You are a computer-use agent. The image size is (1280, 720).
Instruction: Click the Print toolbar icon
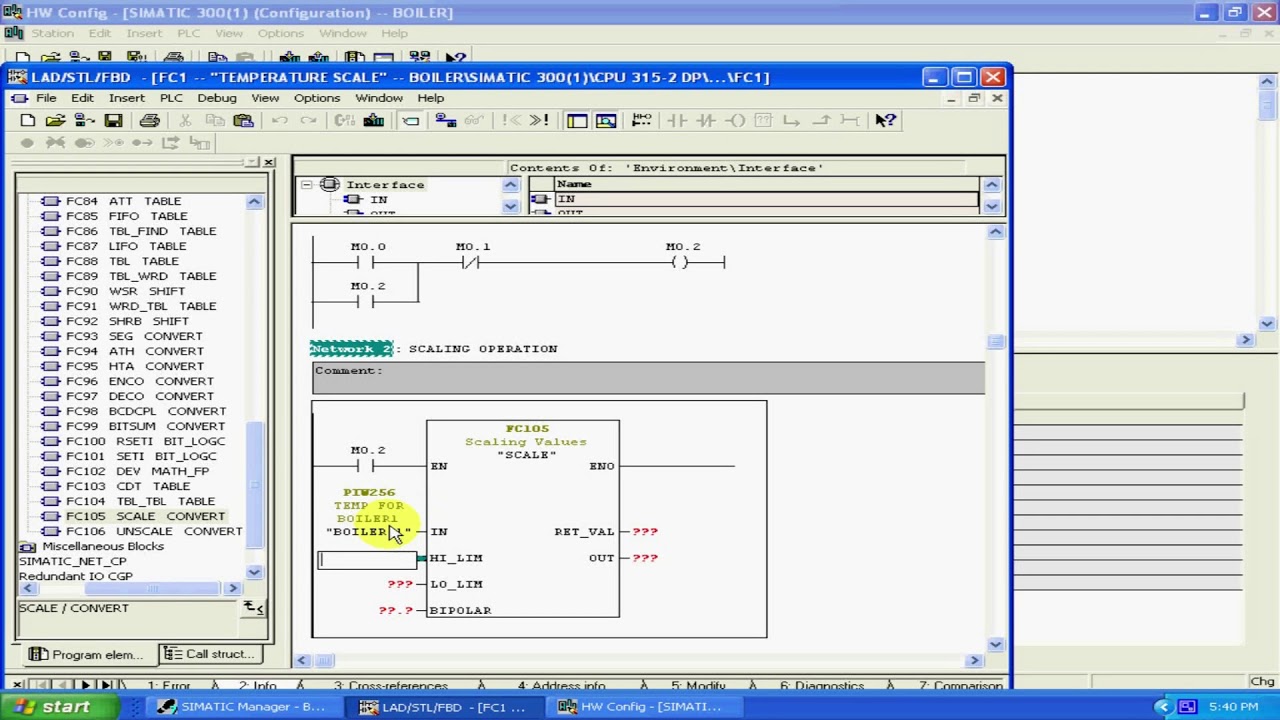point(149,120)
